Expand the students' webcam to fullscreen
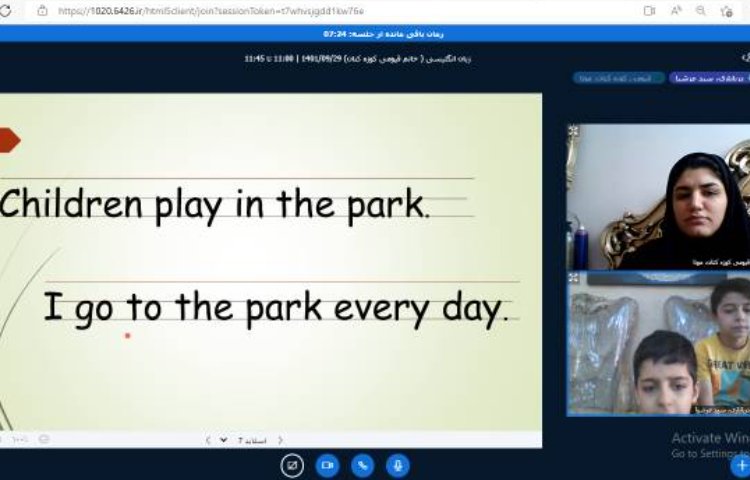Viewport: 750px width, 480px height. point(573,277)
